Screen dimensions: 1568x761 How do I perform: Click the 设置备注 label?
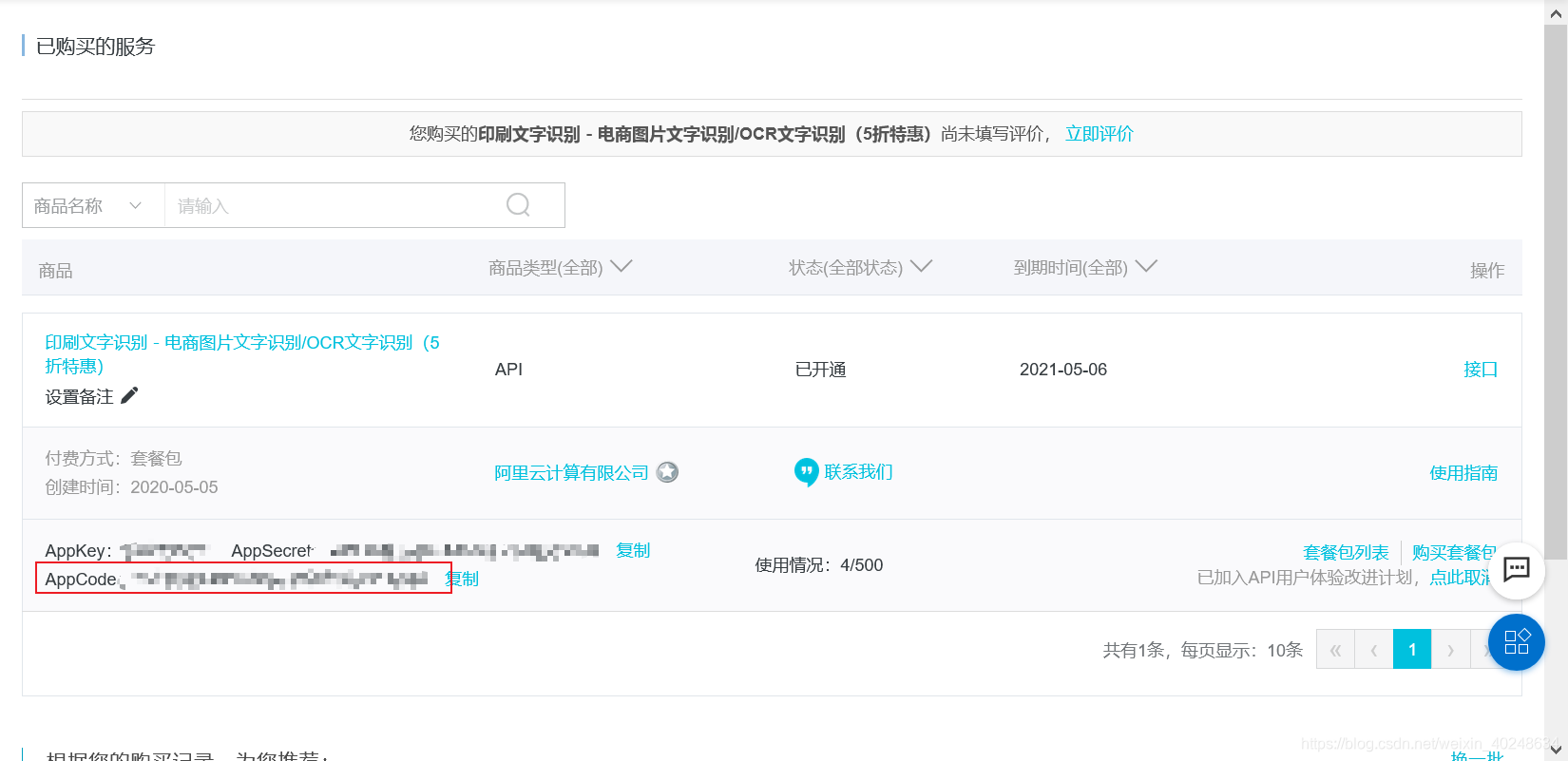pos(80,396)
